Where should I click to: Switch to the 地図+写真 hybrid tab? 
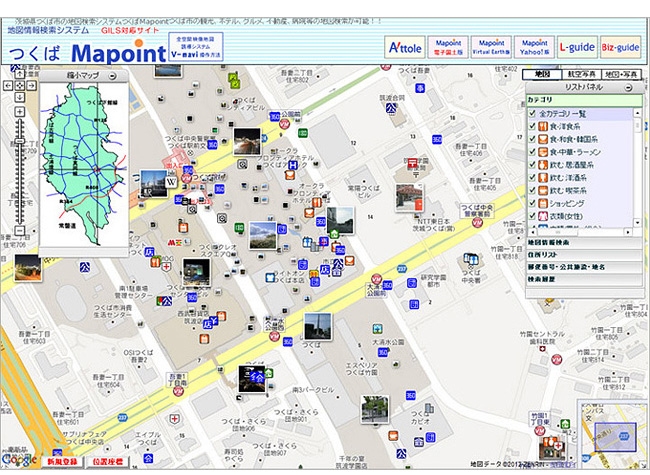point(621,74)
